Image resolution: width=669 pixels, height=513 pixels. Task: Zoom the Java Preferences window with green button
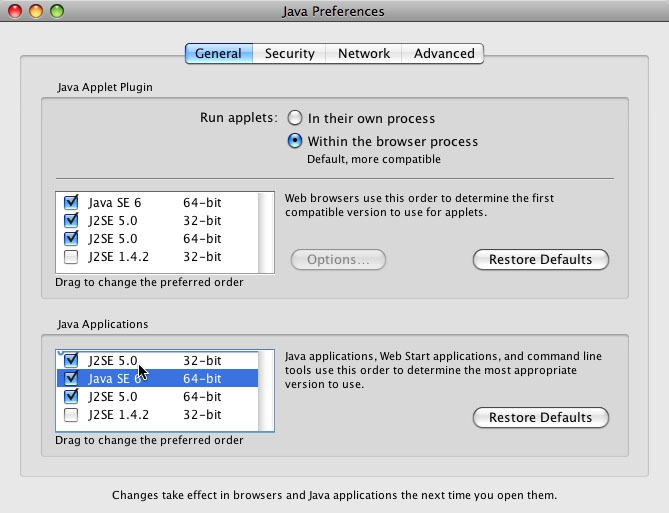click(57, 11)
